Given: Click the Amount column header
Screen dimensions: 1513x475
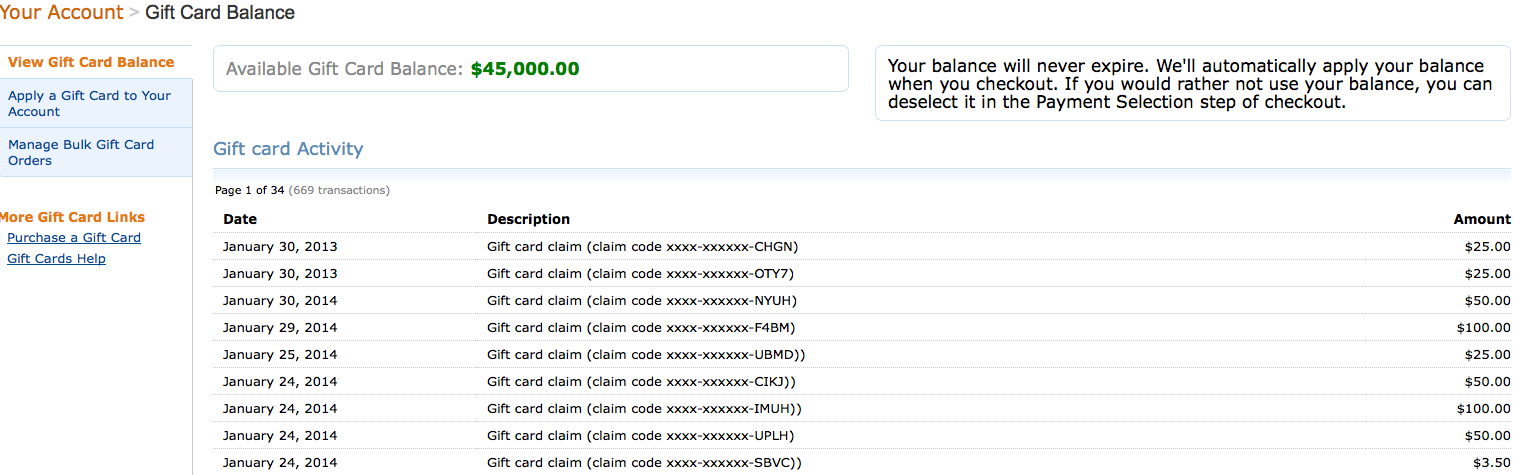Looking at the screenshot, I should (x=1482, y=219).
